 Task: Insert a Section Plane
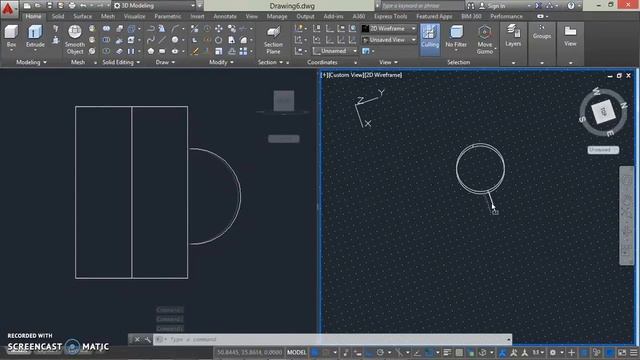pos(273,40)
